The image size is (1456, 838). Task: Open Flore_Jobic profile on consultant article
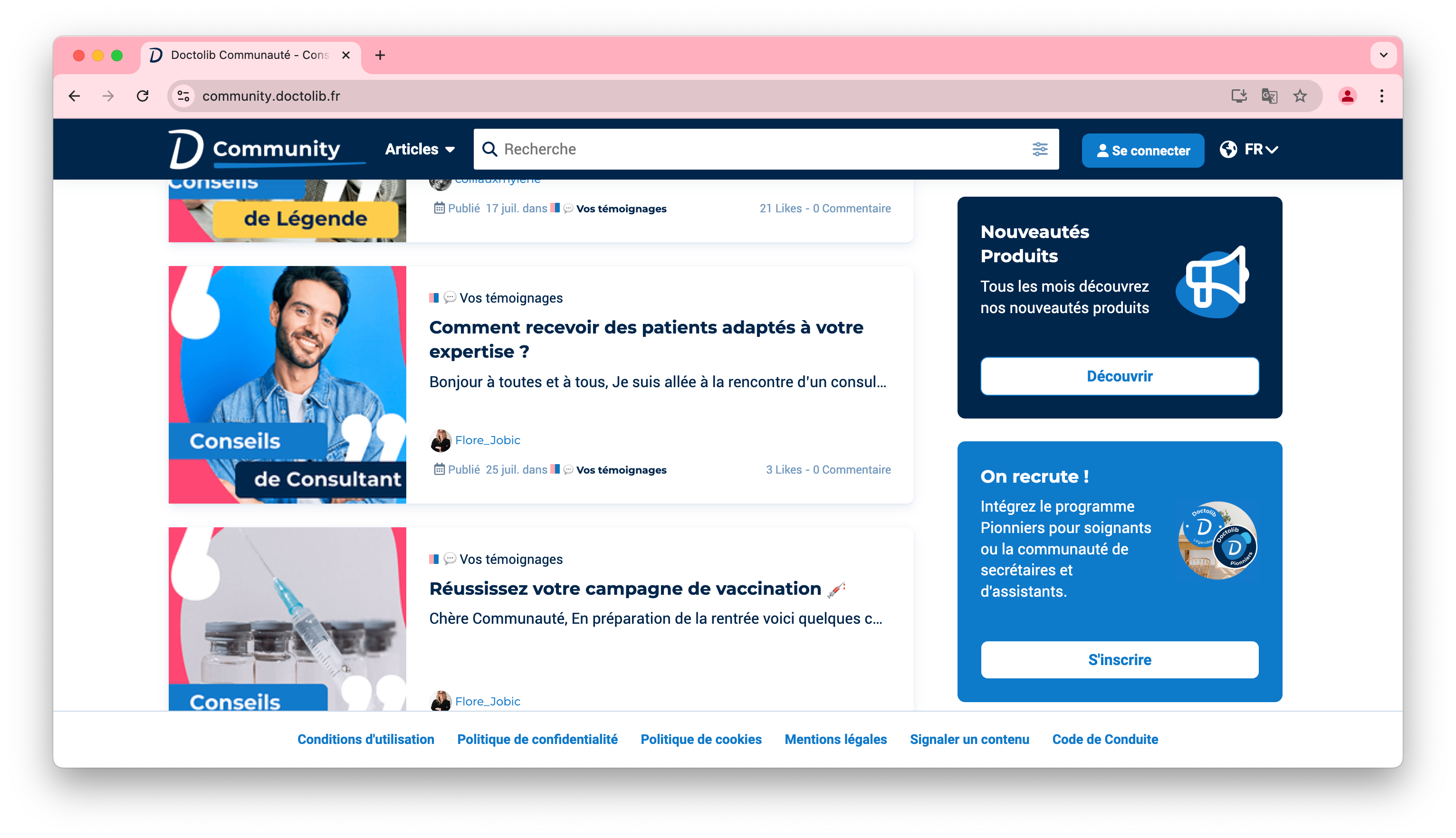coord(487,440)
